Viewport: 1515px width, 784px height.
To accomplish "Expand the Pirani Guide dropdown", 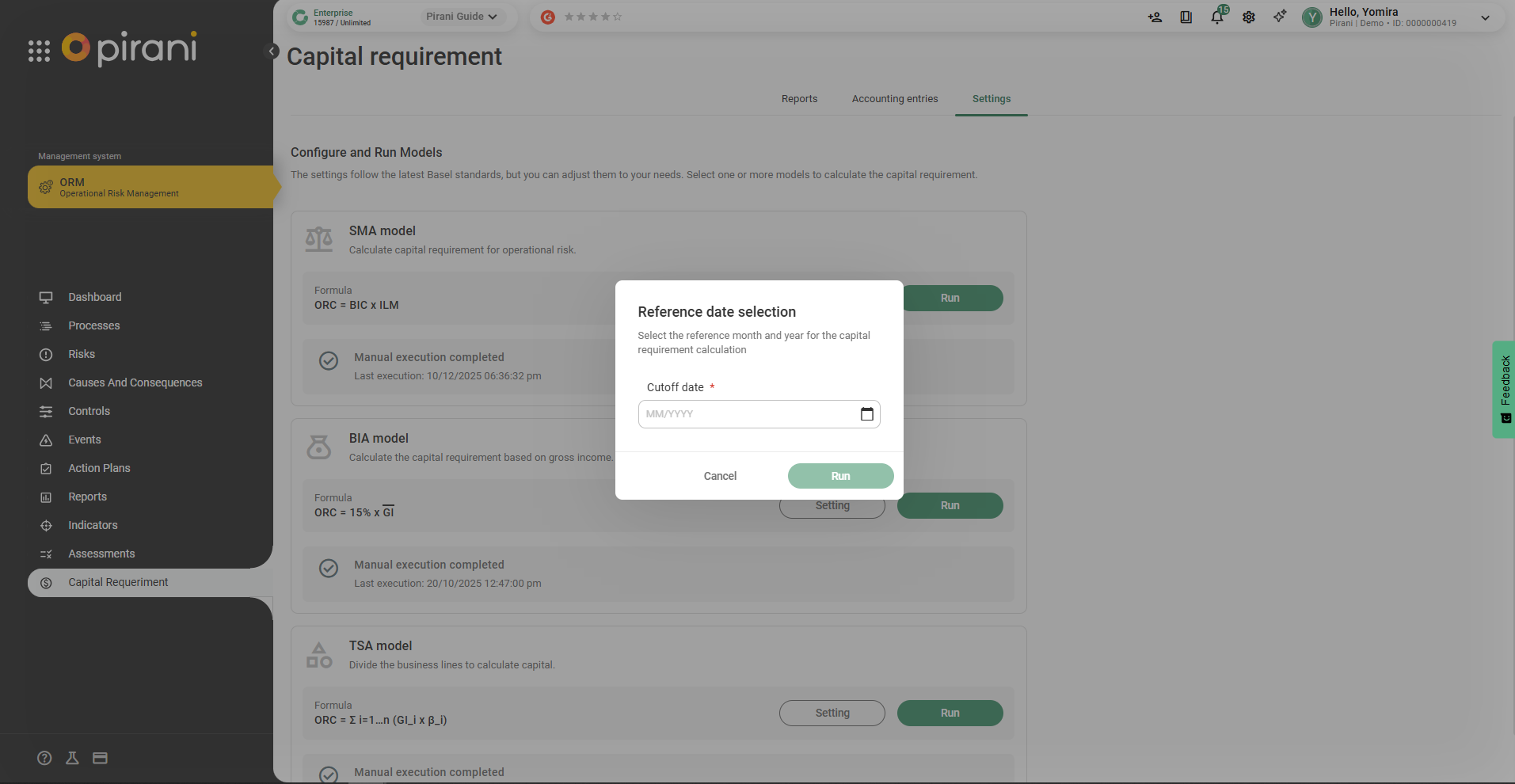I will 461,17.
